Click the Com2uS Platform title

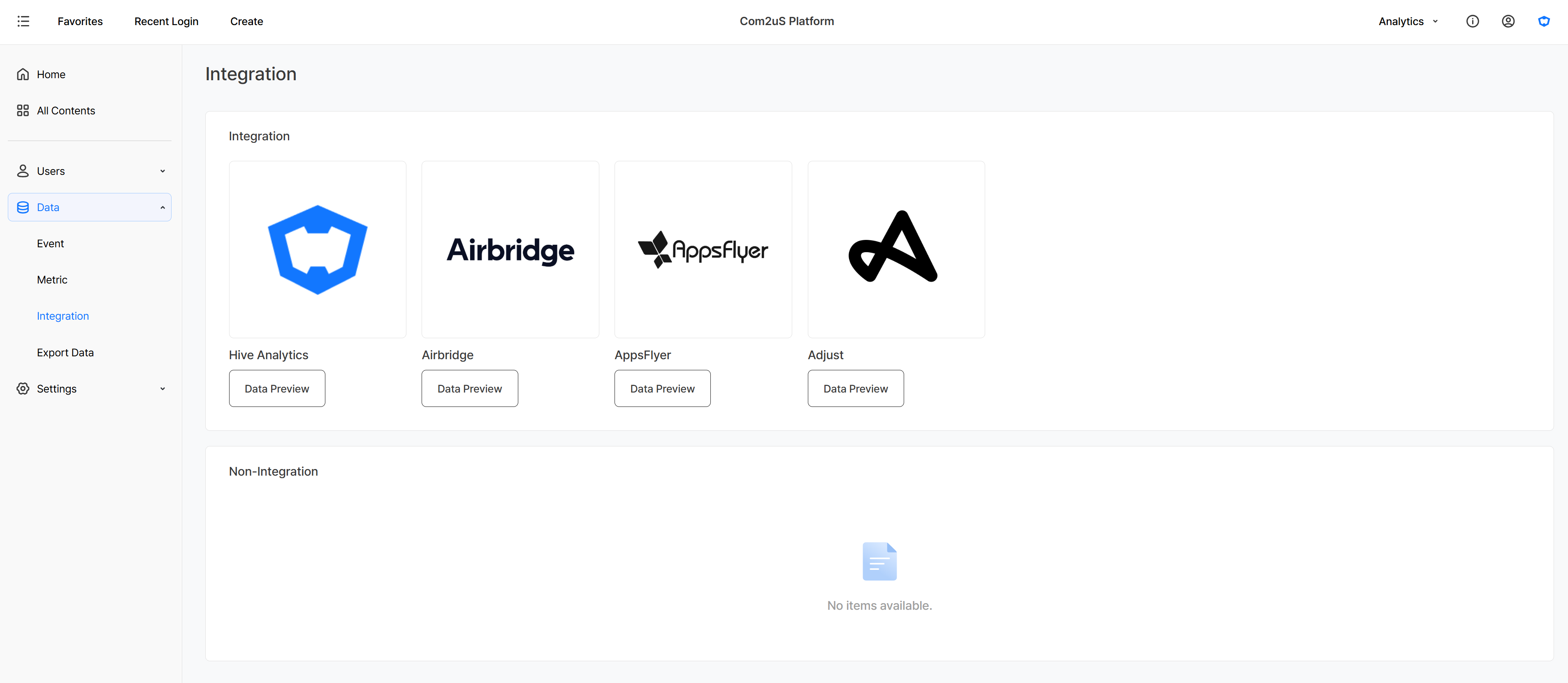[786, 21]
